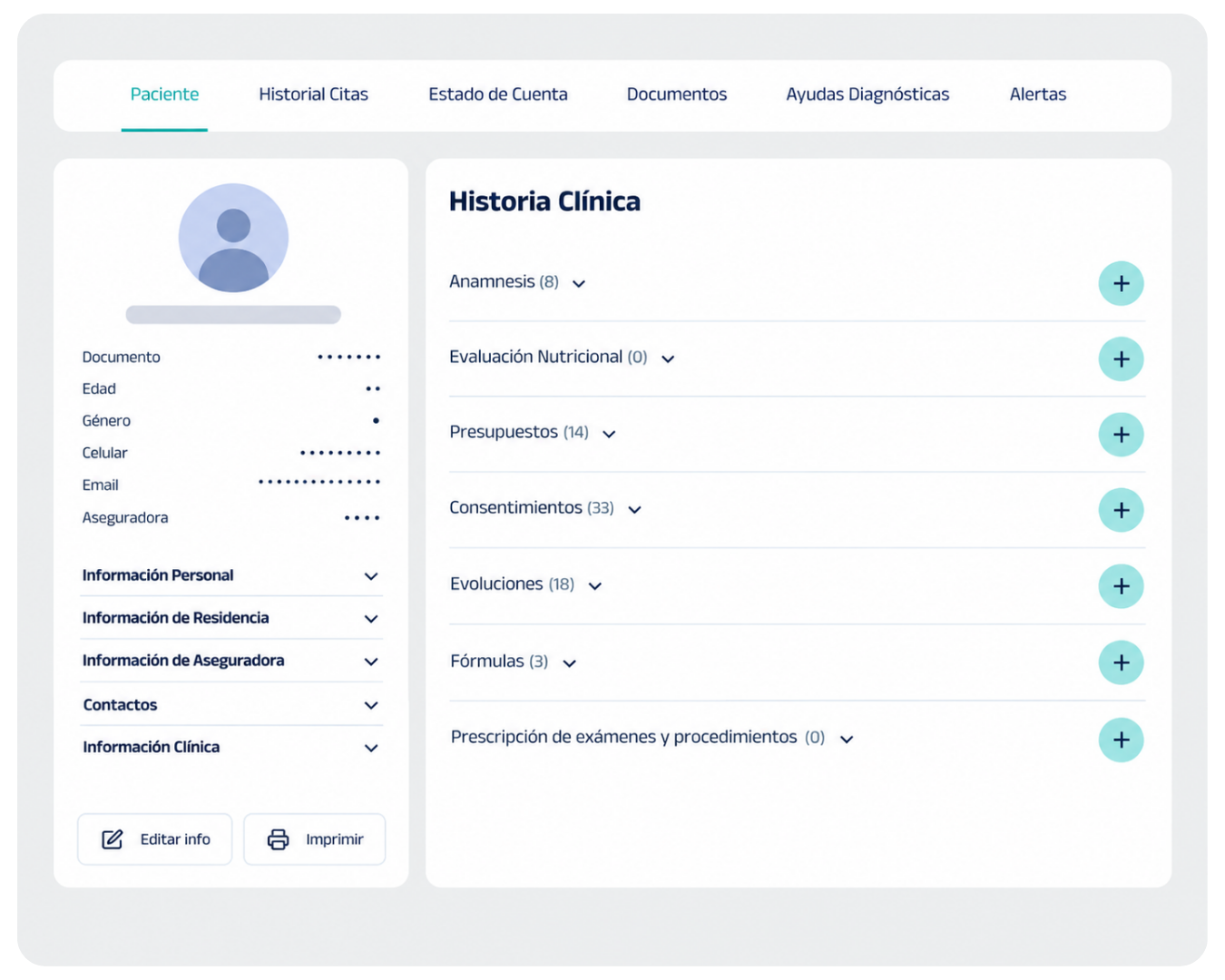Click plus icon for Evaluación Nutricional
This screenshot has width=1225, height=980.
coord(1121,359)
